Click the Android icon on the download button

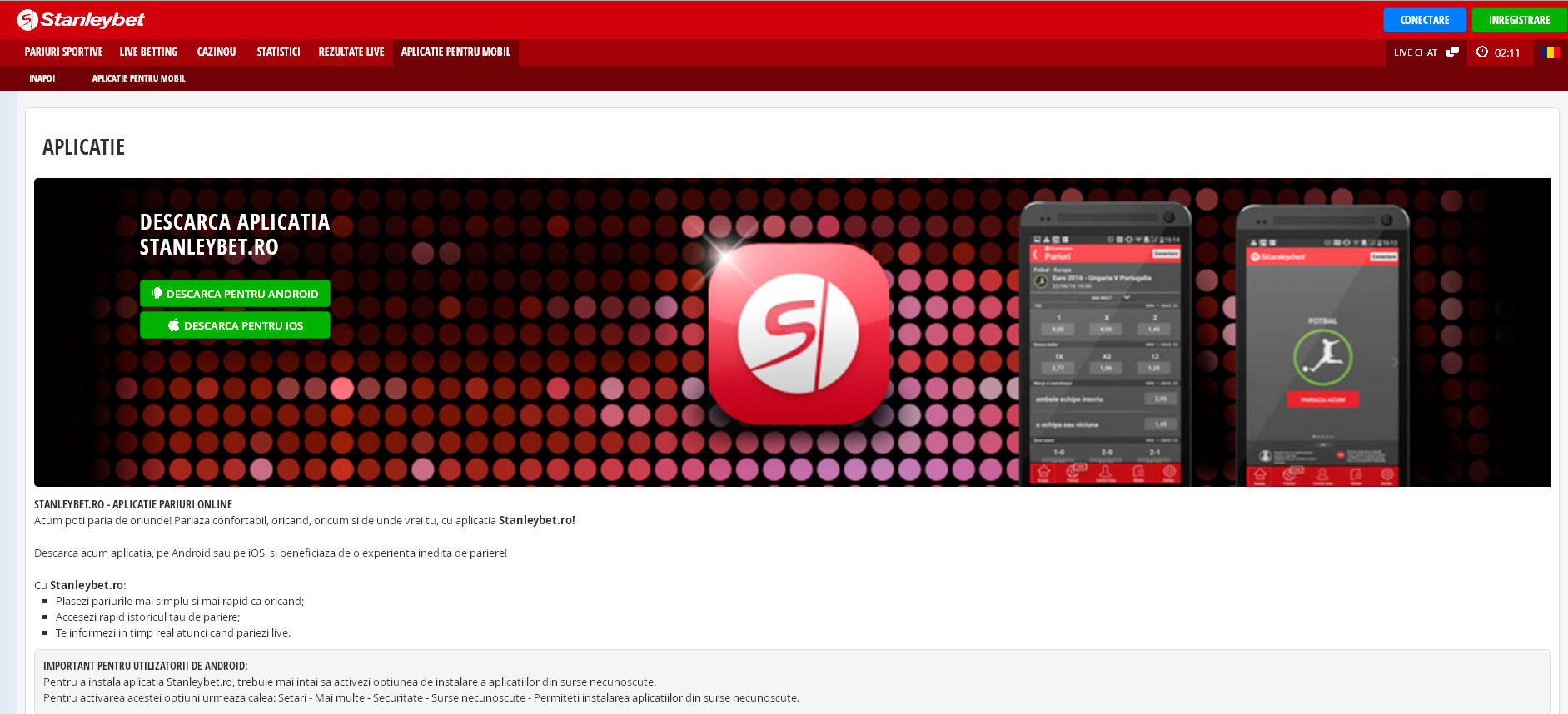(x=157, y=293)
